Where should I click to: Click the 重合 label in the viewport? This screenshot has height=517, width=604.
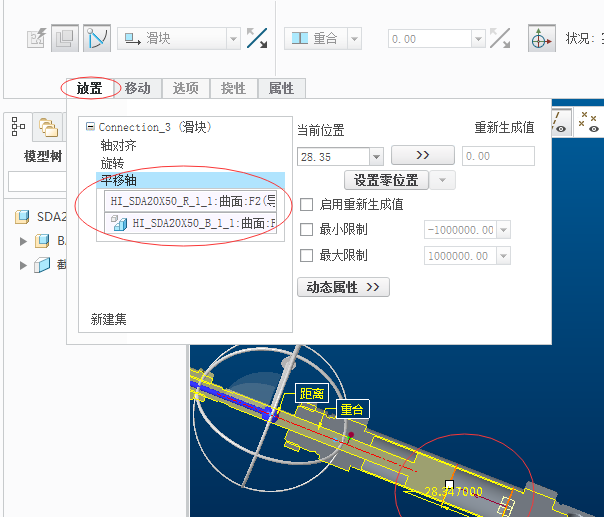(x=352, y=409)
